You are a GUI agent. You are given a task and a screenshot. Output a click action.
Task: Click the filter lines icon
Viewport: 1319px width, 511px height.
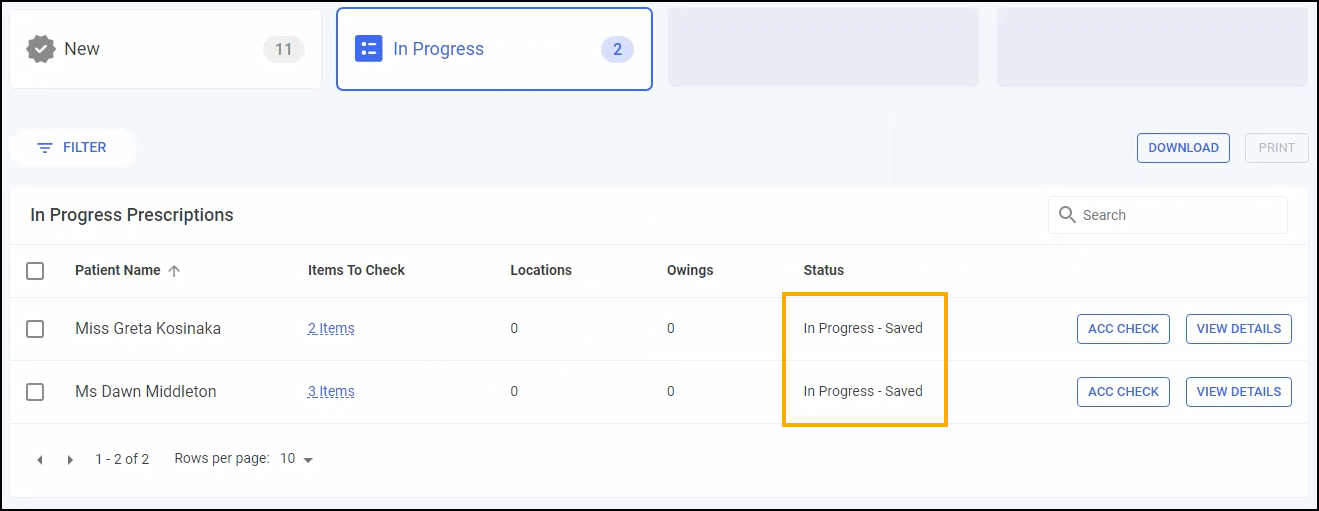click(x=45, y=148)
